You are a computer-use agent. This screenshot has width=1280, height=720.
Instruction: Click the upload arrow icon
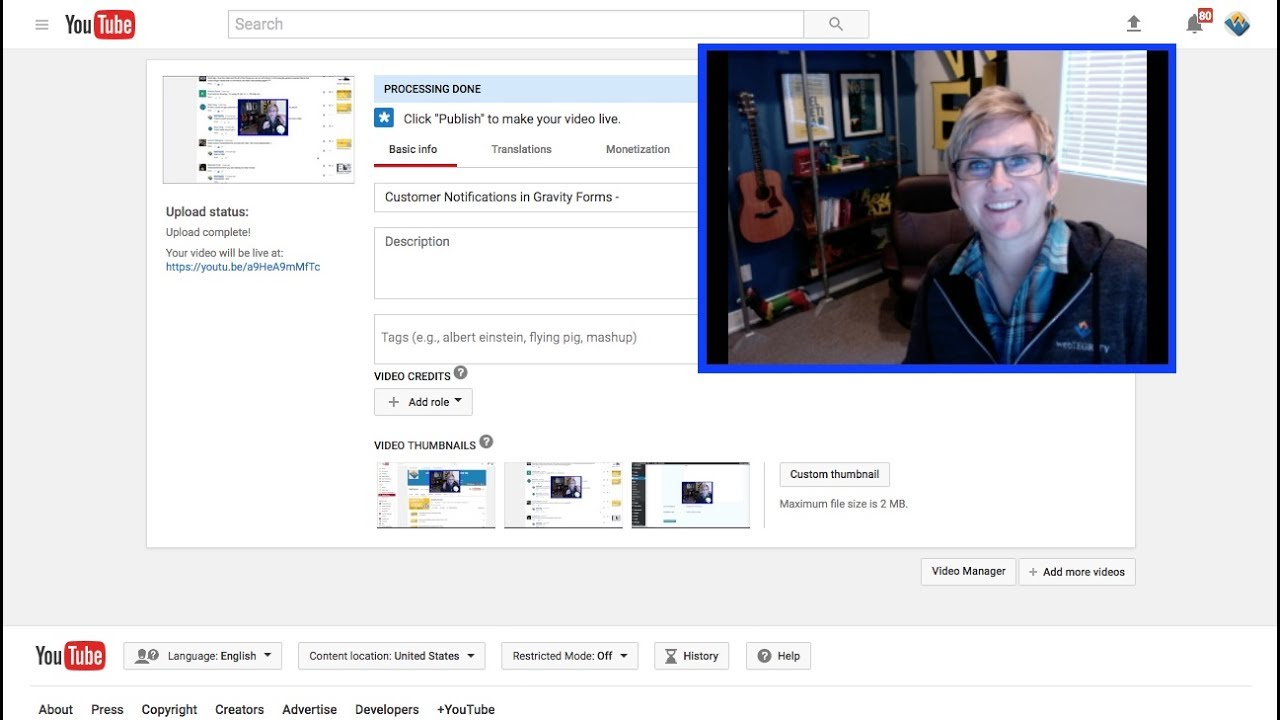click(x=1134, y=24)
